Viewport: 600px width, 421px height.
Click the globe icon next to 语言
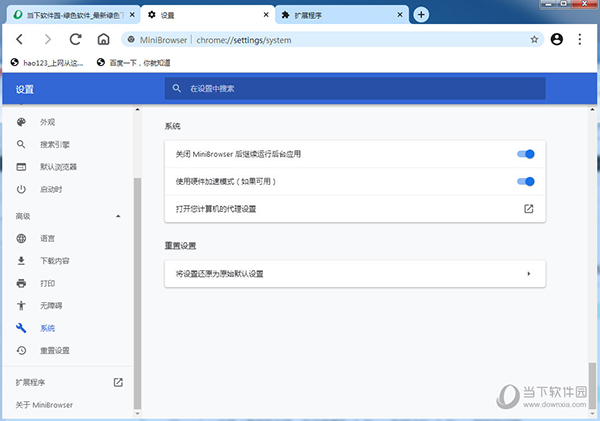pos(21,238)
